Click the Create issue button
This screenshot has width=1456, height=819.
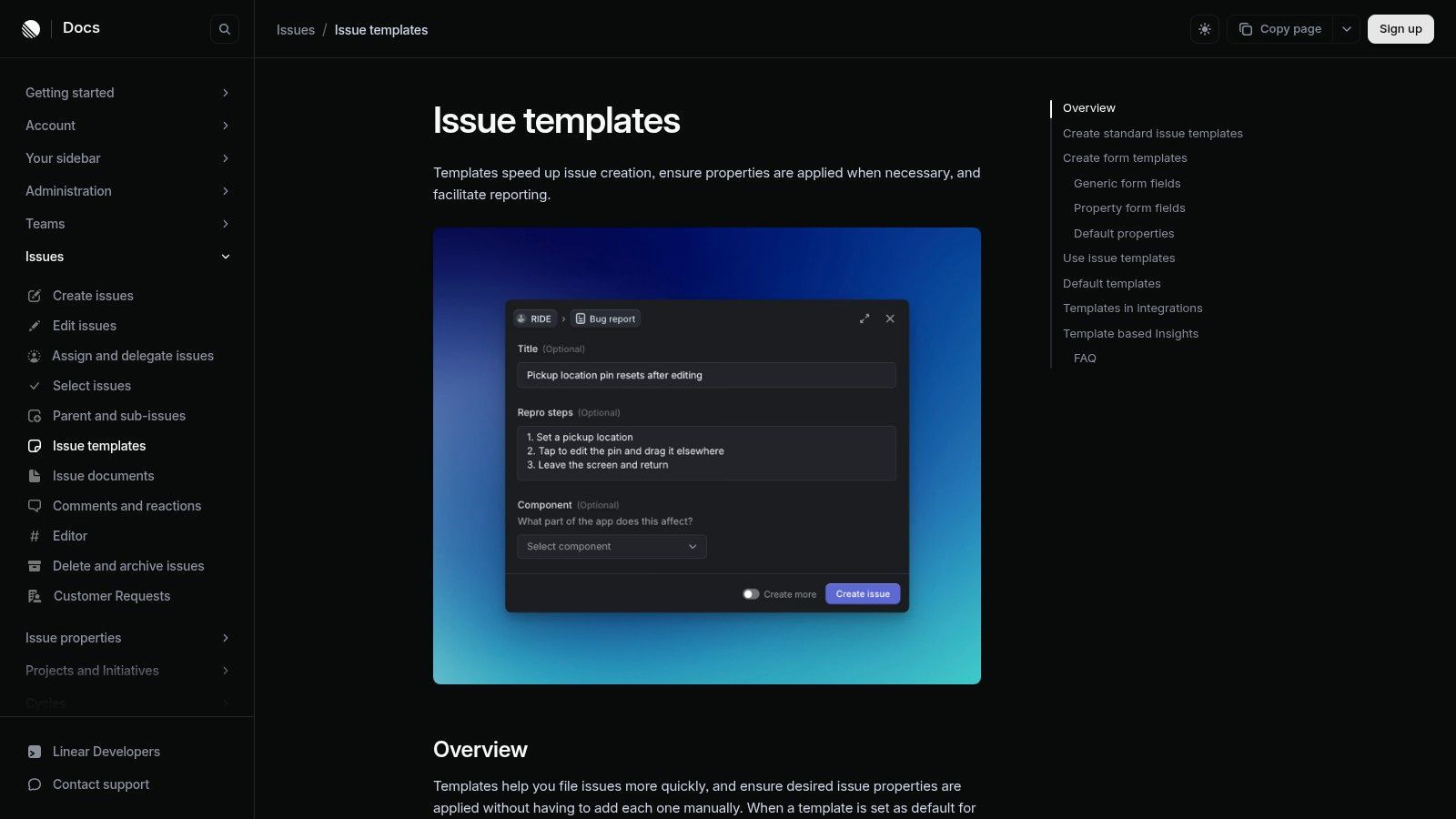pos(862,594)
